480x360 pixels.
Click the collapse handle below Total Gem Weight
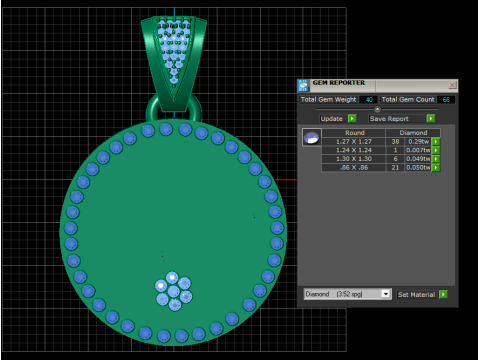[x=377, y=109]
